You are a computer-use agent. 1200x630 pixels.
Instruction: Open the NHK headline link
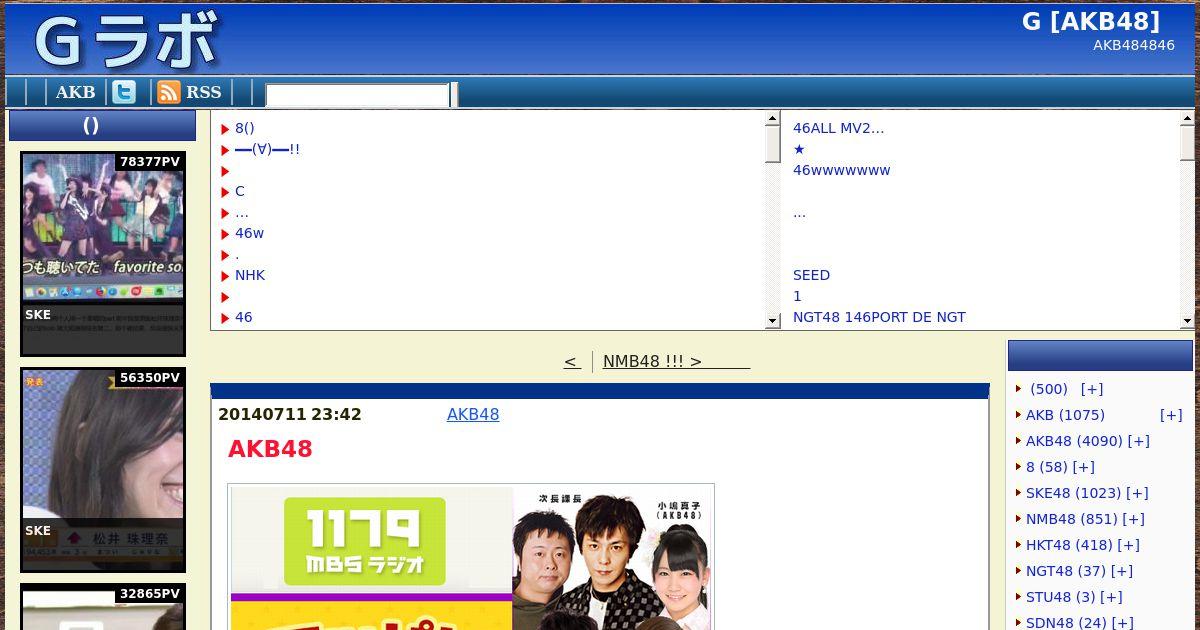[x=250, y=275]
